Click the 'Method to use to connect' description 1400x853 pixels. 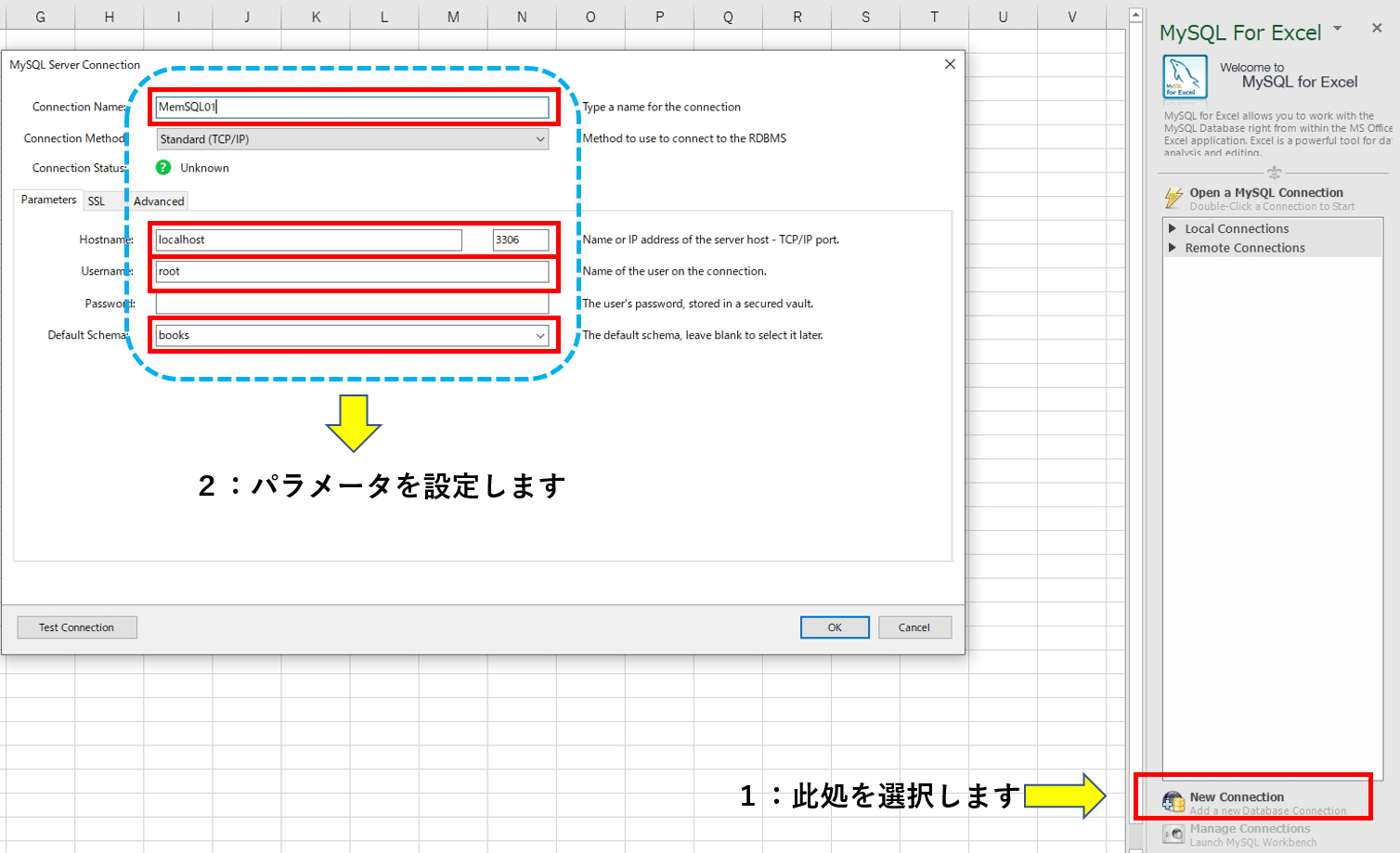pos(684,138)
